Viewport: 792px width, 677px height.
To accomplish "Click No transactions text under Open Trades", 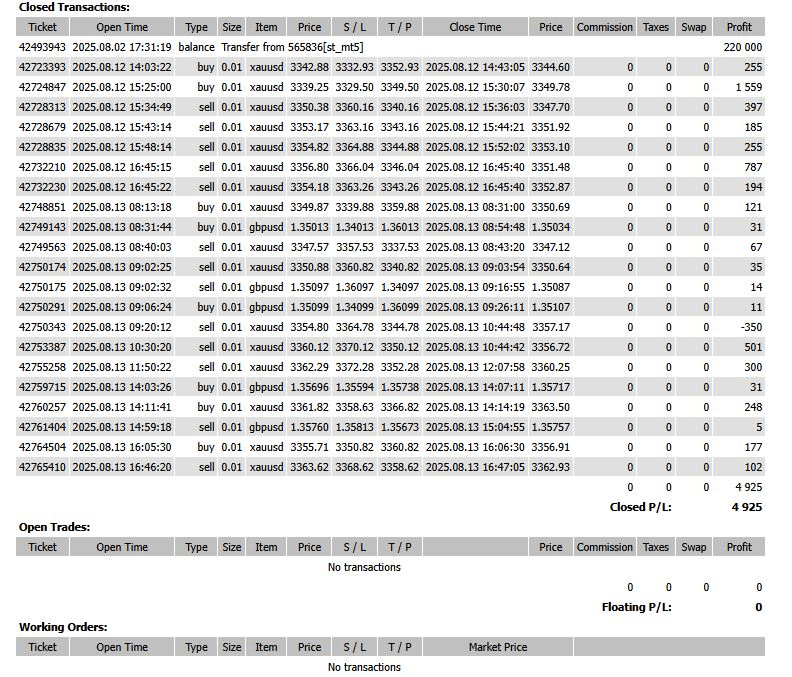I will [364, 567].
